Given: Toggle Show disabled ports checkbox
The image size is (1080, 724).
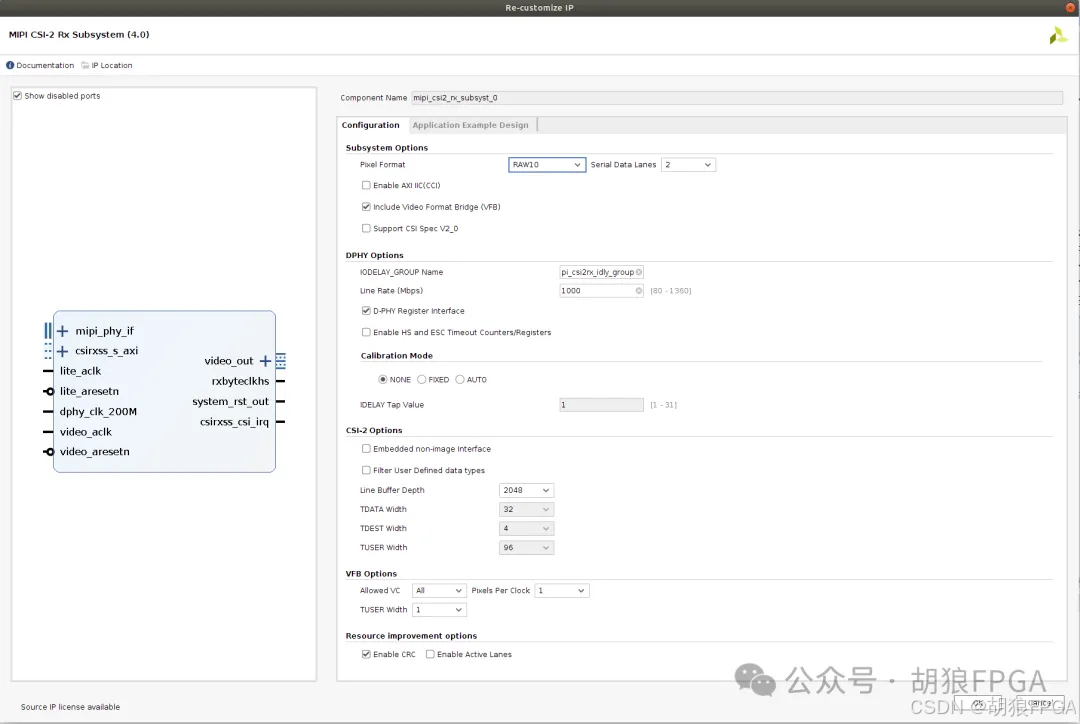Looking at the screenshot, I should pyautogui.click(x=17, y=96).
